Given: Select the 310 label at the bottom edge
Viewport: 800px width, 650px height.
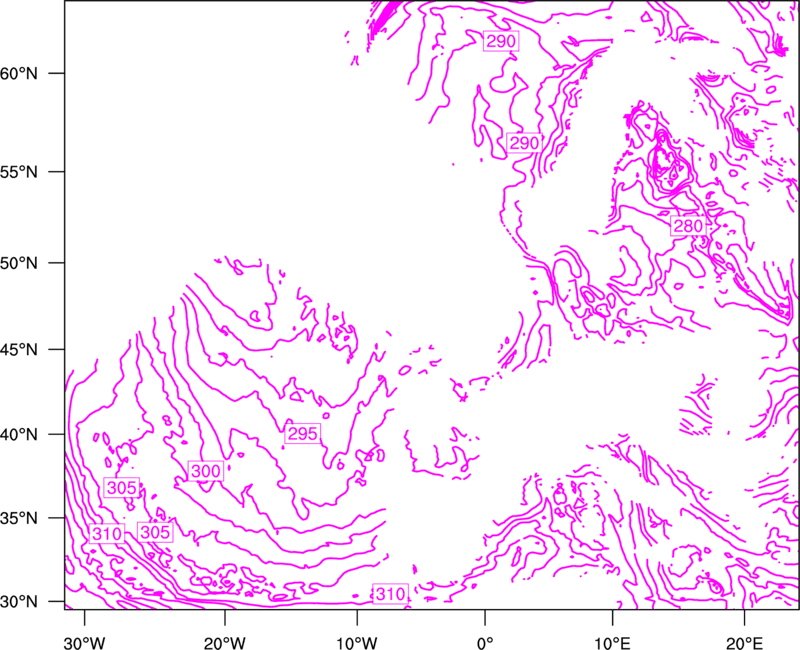Looking at the screenshot, I should [x=390, y=593].
